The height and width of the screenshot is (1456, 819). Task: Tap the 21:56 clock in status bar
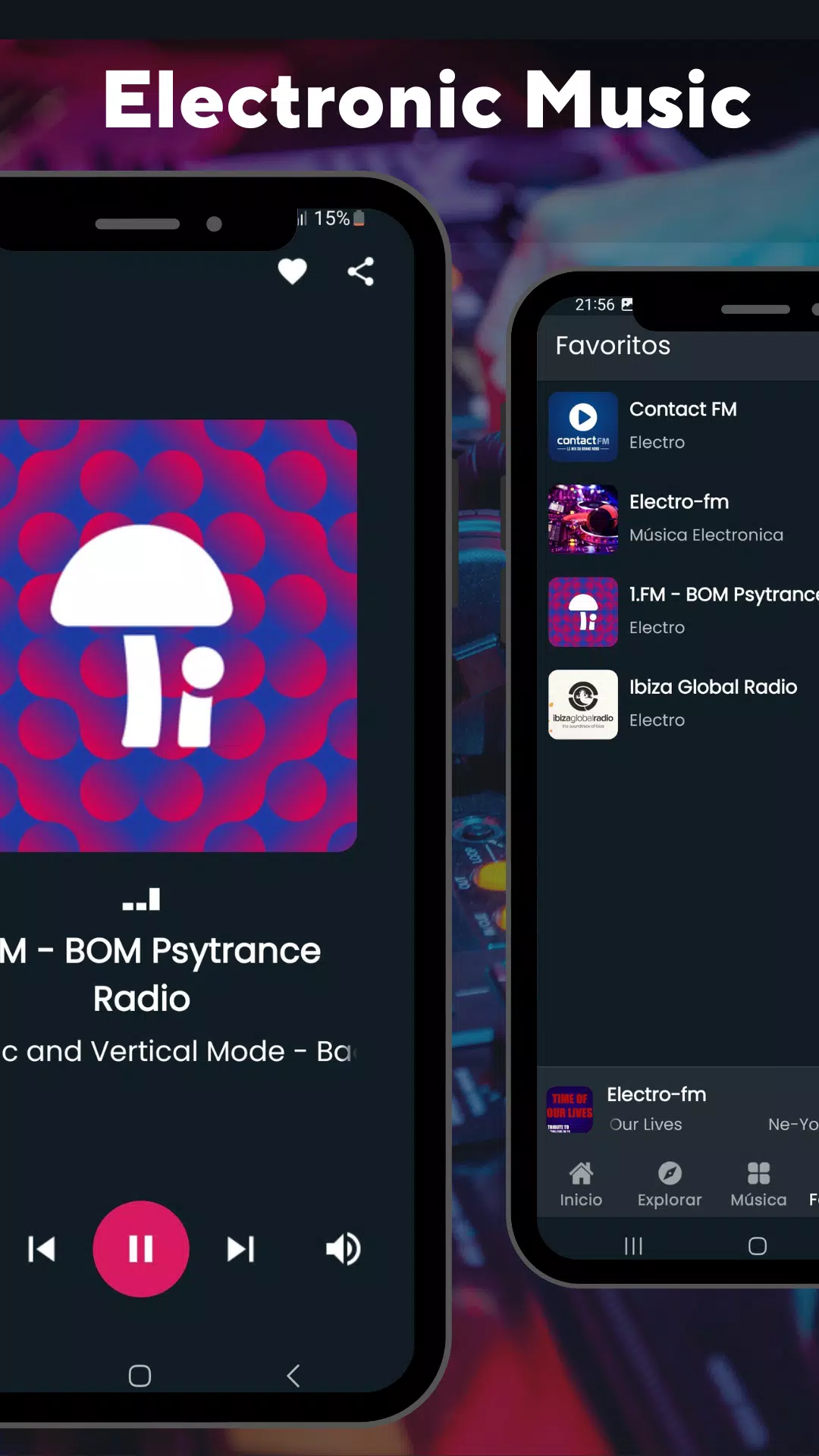595,305
